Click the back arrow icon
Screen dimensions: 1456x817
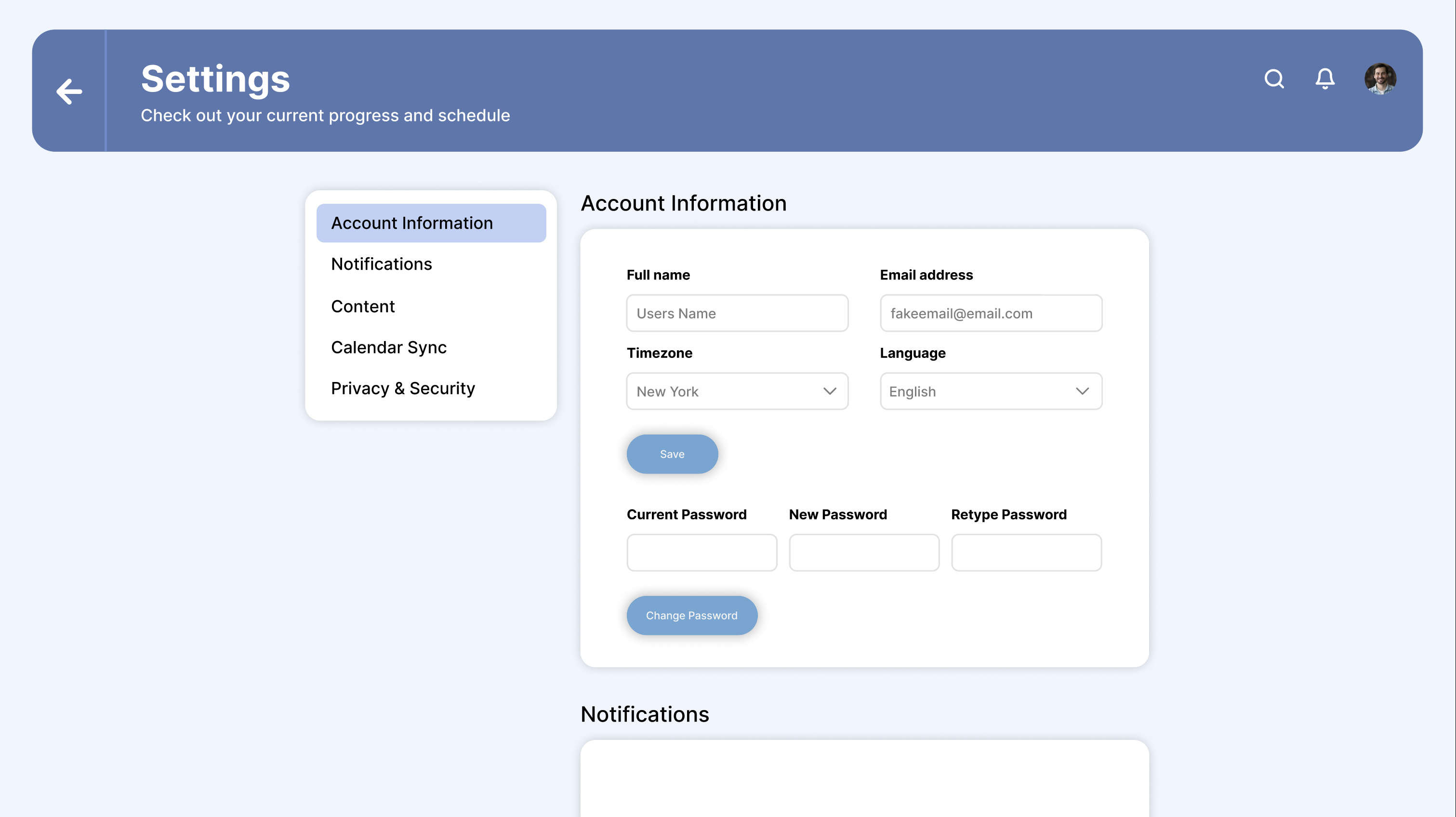click(69, 91)
